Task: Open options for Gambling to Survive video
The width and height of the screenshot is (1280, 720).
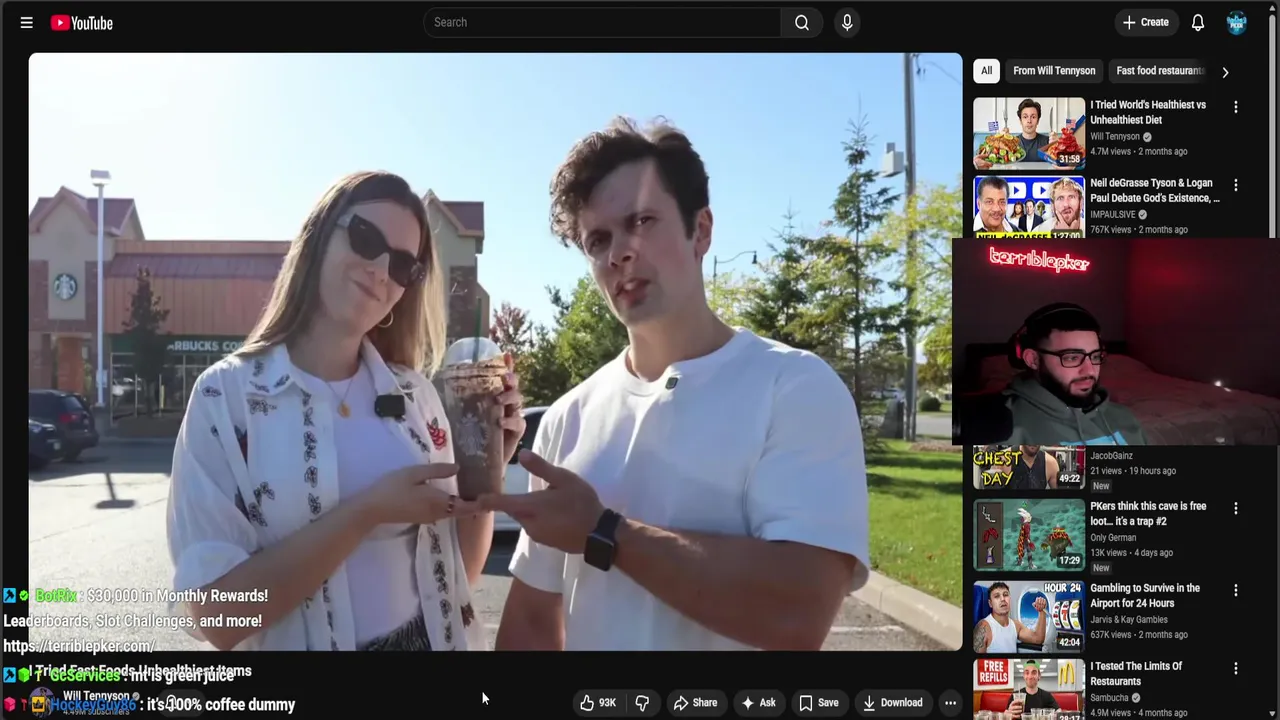Action: click(1236, 590)
